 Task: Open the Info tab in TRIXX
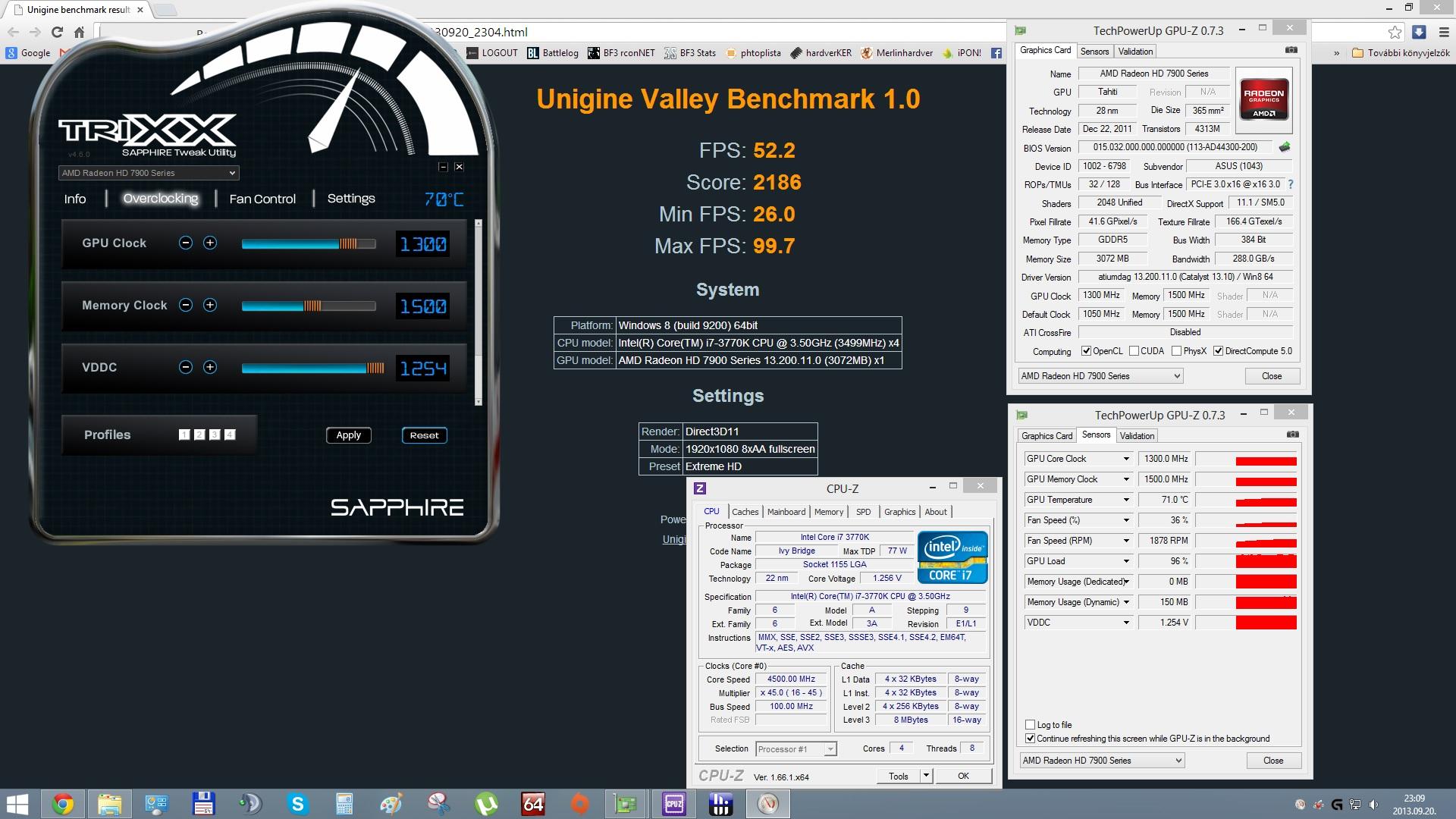click(75, 199)
